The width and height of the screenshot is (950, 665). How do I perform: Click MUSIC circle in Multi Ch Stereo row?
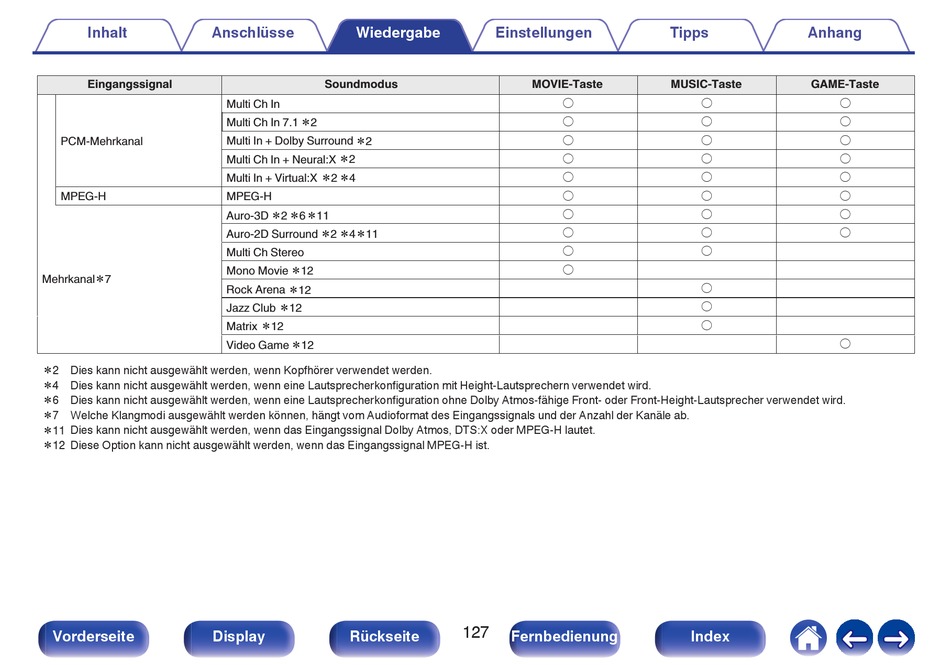[706, 251]
